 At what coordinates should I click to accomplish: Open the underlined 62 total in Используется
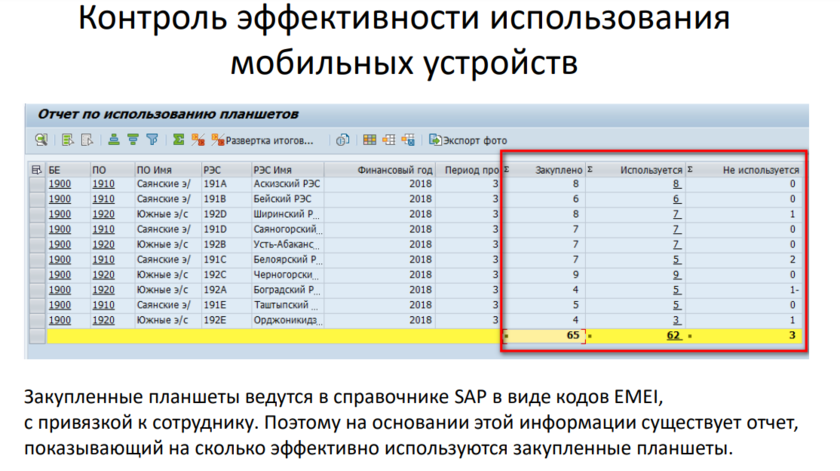point(673,336)
